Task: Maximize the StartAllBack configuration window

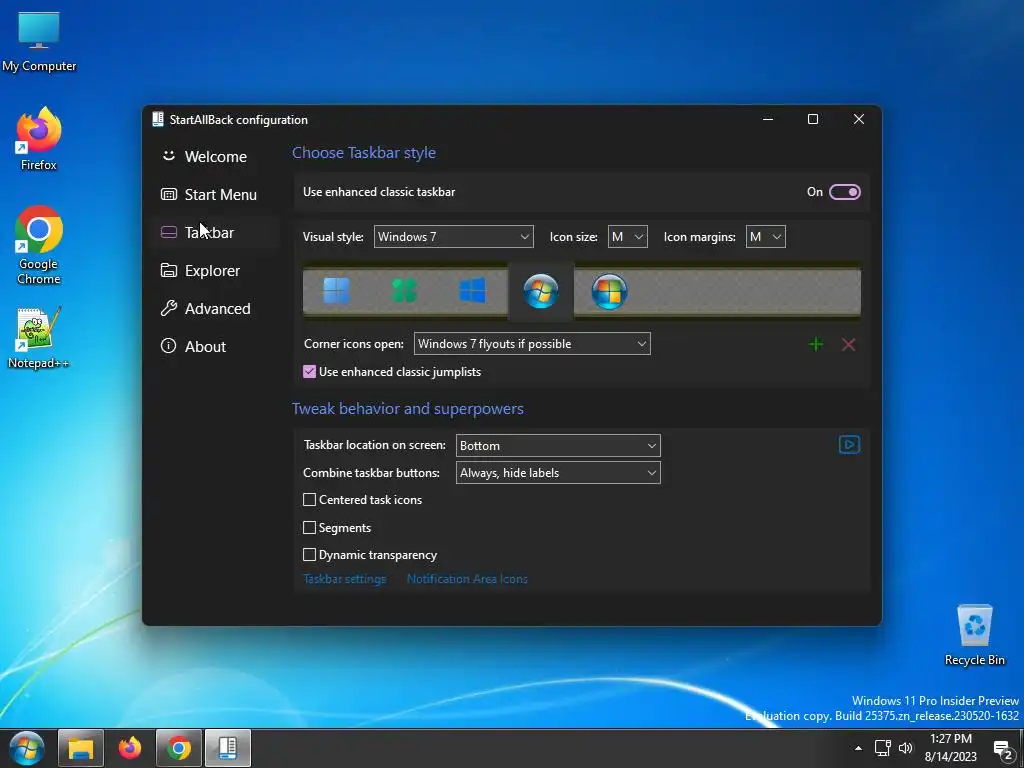Action: [813, 119]
